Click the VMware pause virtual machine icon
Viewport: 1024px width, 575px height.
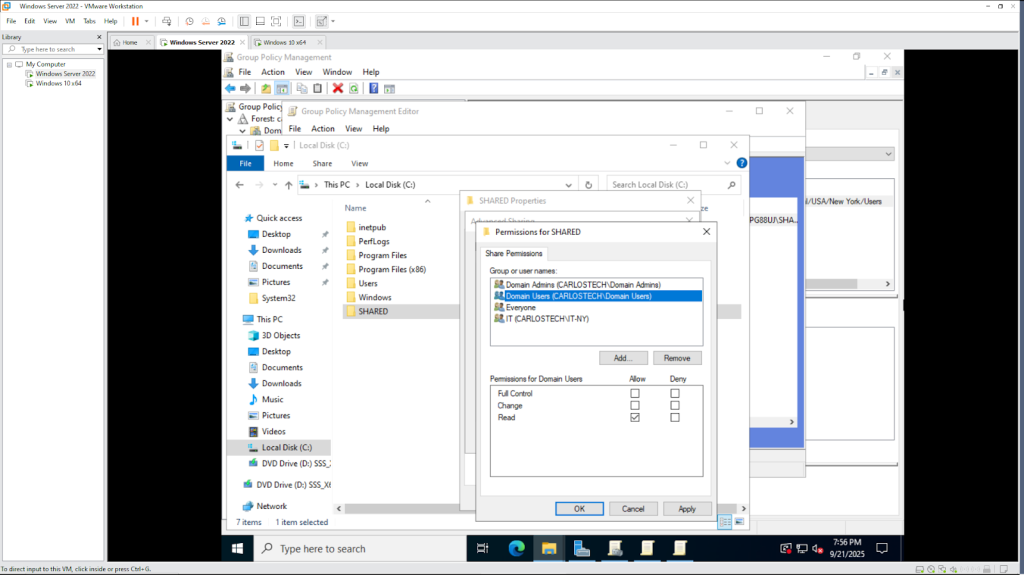pyautogui.click(x=135, y=21)
